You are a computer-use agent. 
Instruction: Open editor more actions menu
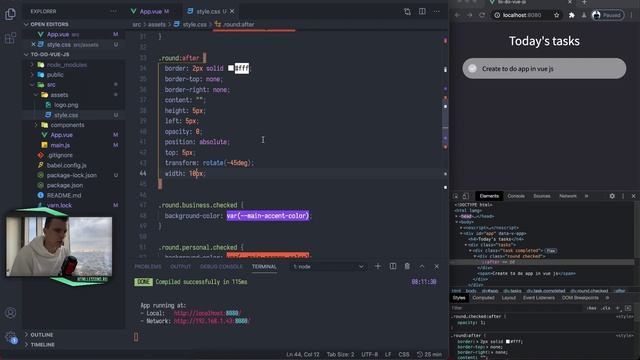pyautogui.click(x=437, y=11)
